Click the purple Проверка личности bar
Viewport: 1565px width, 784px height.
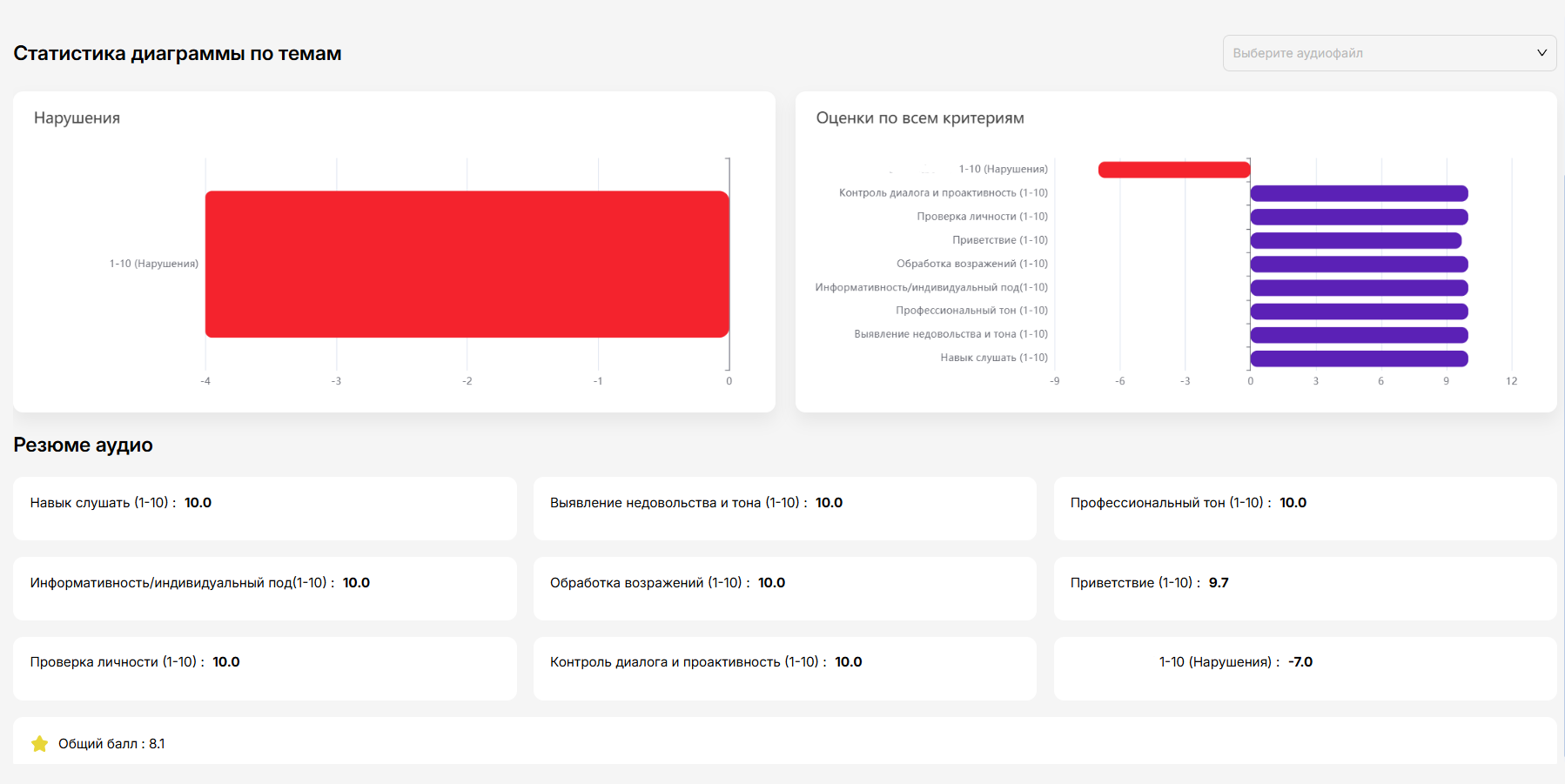[x=1359, y=217]
